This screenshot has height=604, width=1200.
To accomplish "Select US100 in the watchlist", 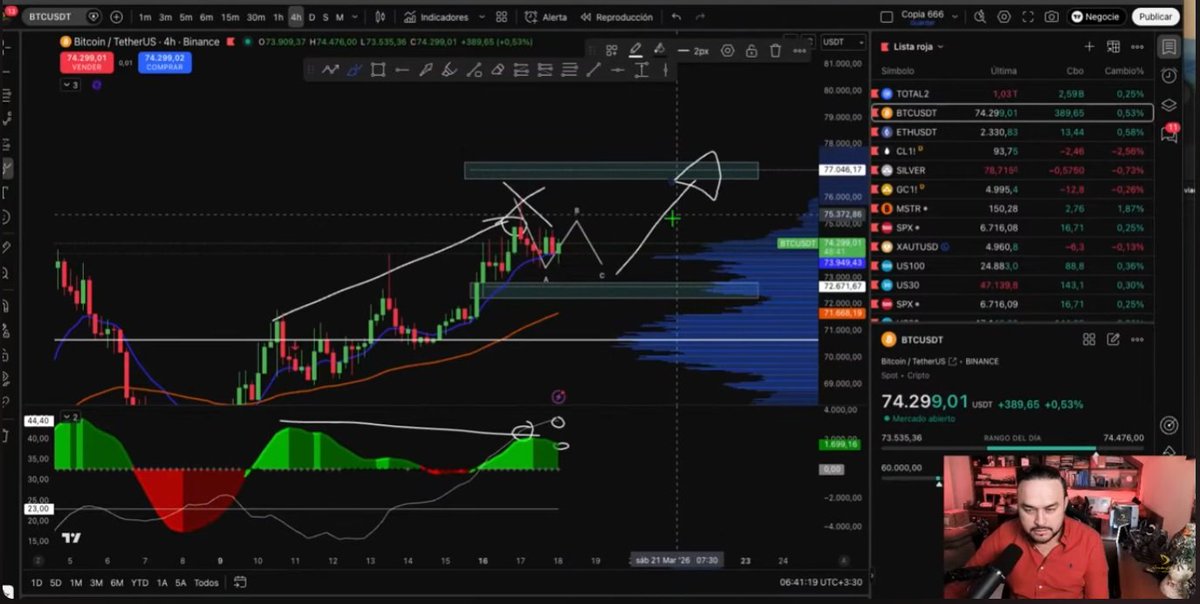I will [x=1012, y=265].
